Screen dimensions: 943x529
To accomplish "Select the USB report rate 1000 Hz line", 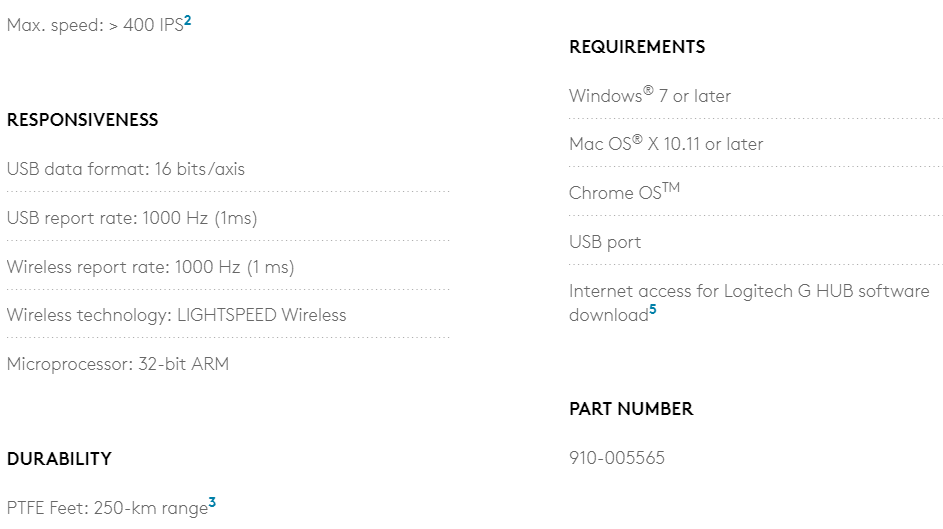I will [132, 218].
